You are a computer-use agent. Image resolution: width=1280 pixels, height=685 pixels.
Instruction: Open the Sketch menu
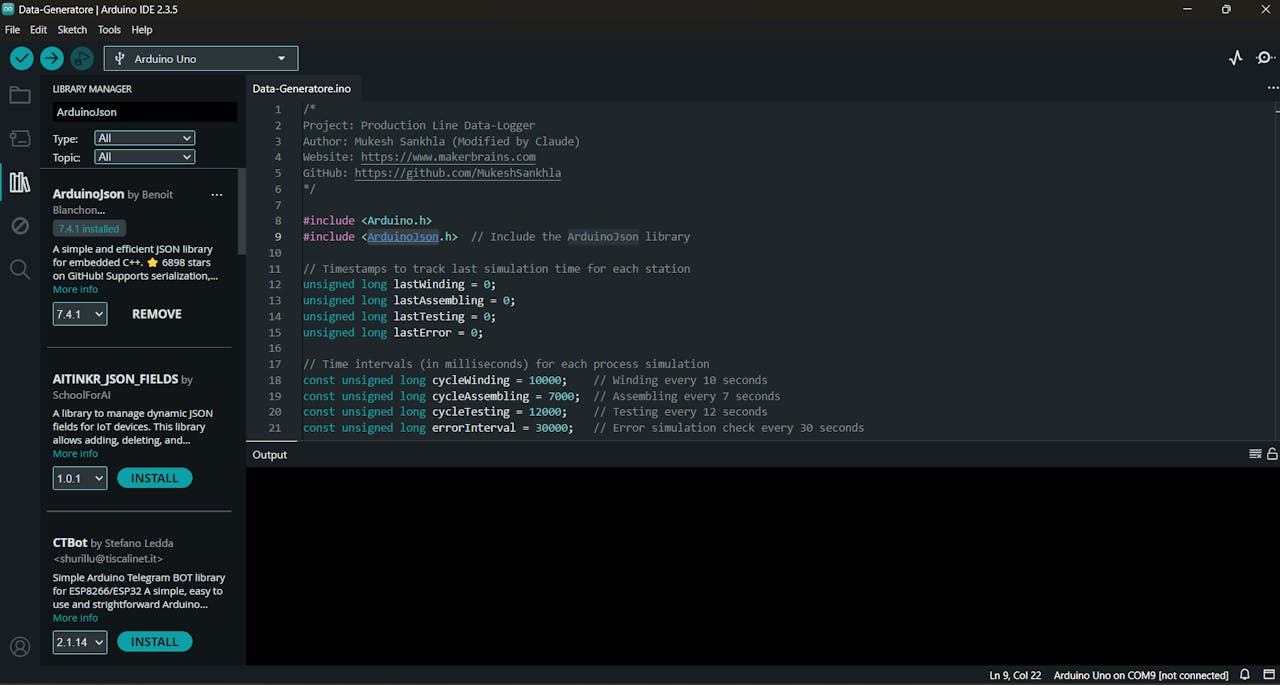pyautogui.click(x=72, y=30)
